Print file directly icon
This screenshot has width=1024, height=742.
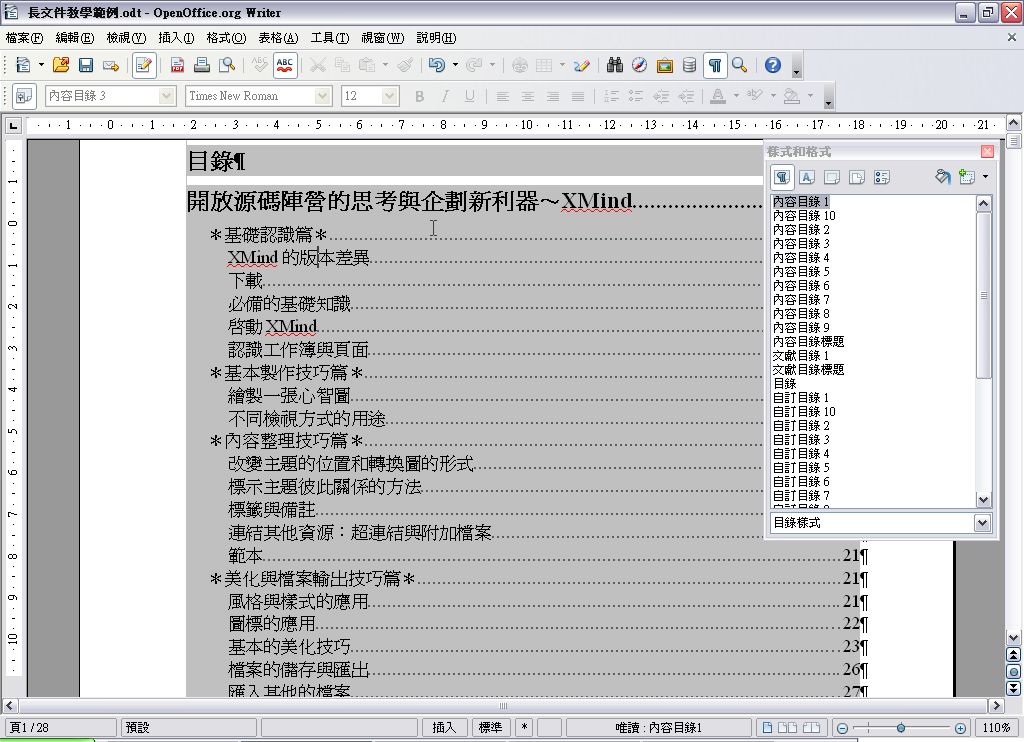point(202,65)
